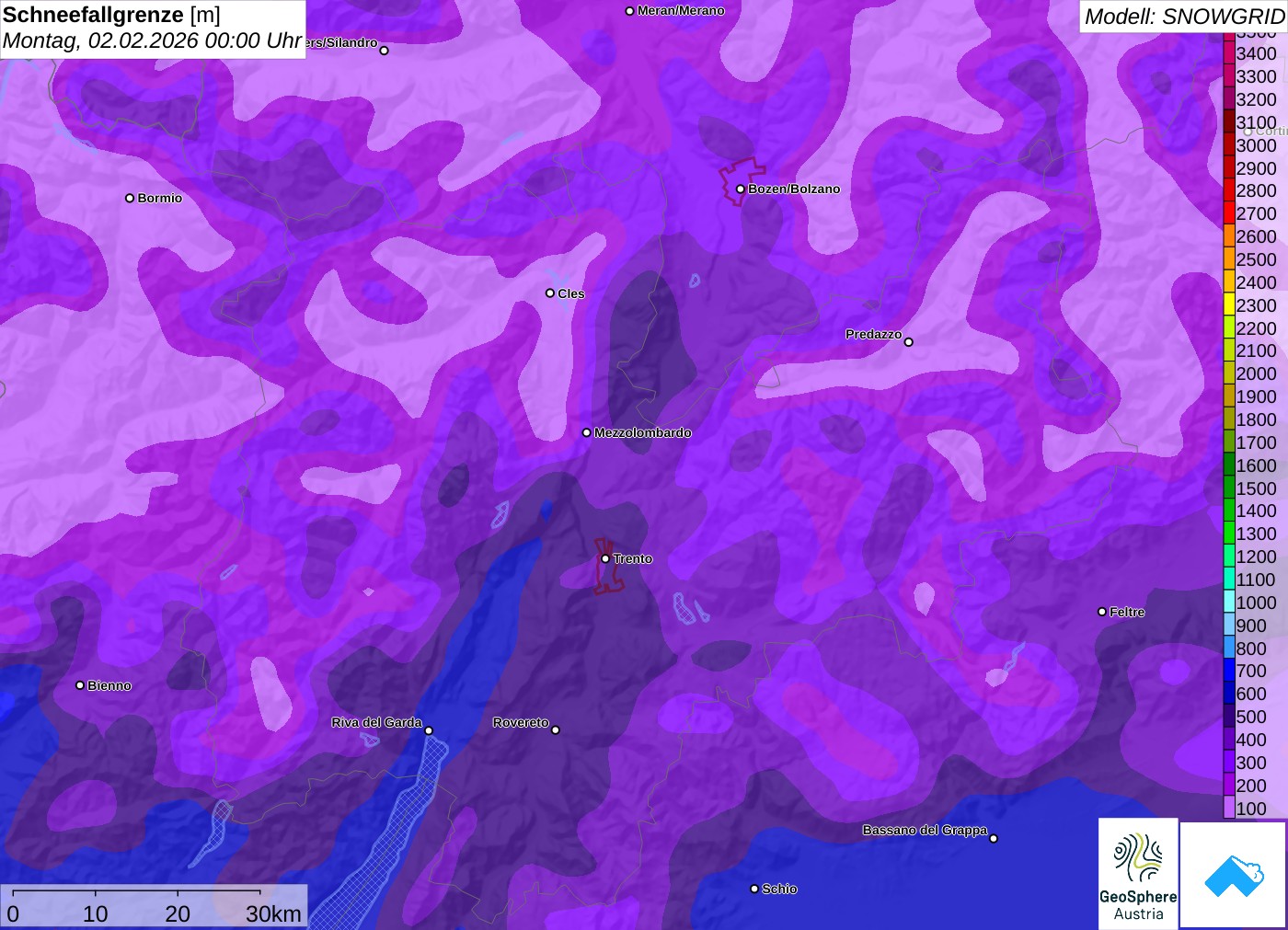Click the cyan 1000 legend swatch
This screenshot has width=1288, height=930.
(1229, 603)
